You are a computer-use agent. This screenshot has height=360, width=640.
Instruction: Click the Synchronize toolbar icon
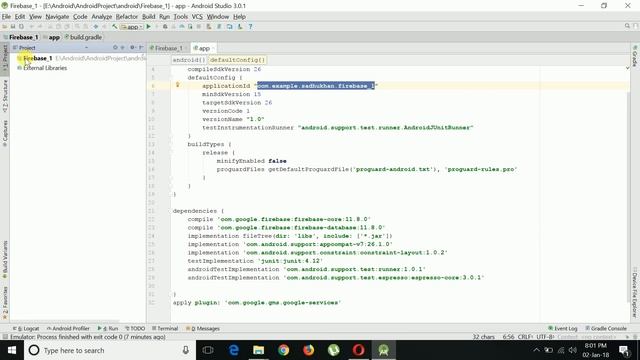(21, 27)
